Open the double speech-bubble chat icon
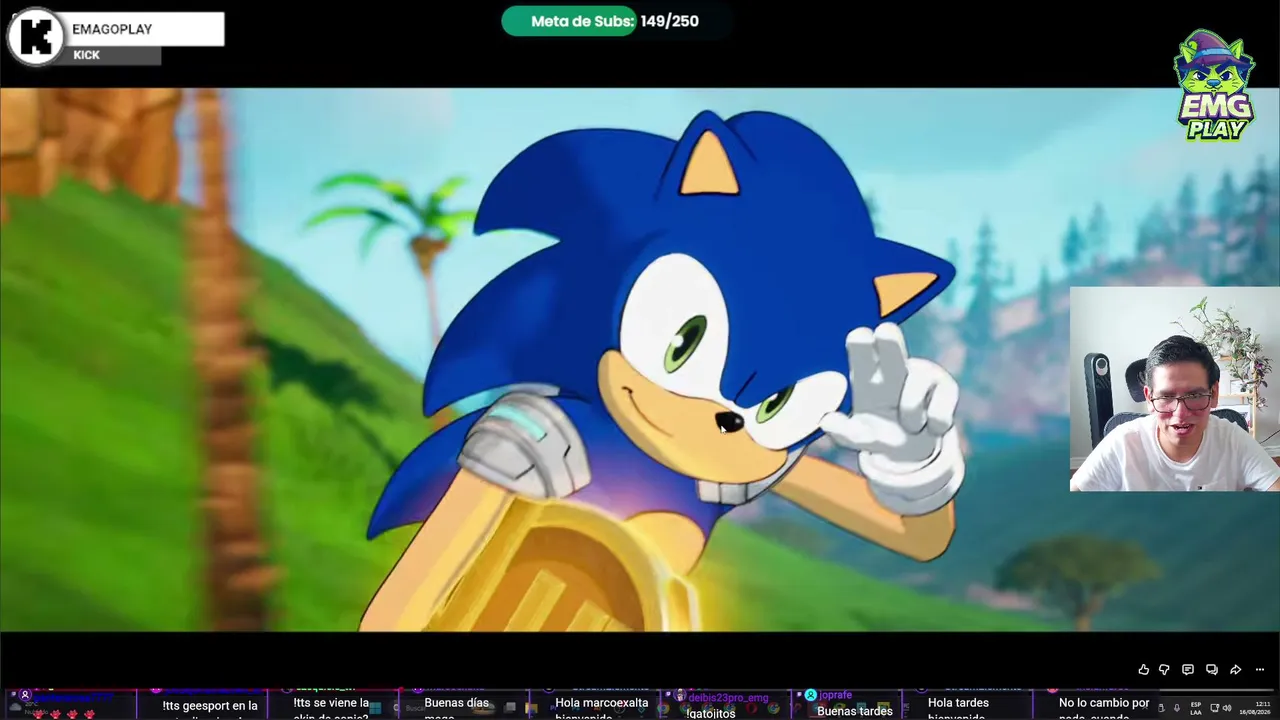Screen dimensions: 1280x720 pos(1211,670)
